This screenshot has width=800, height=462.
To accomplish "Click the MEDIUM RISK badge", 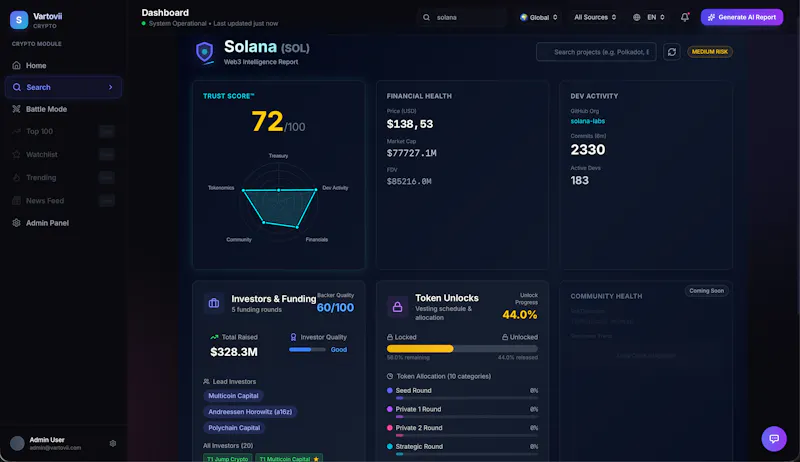I will point(710,52).
